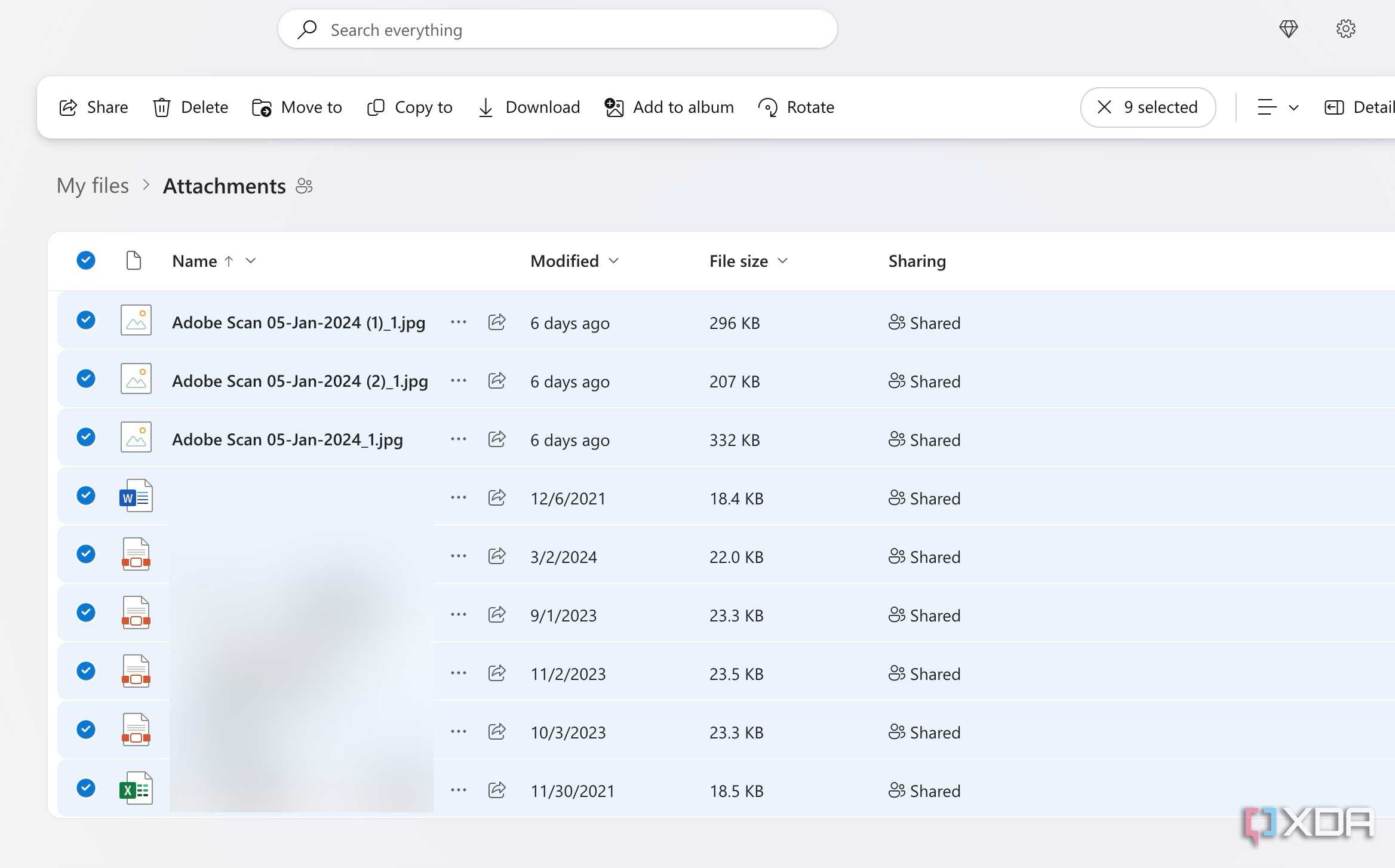Go to My files breadcrumb
1395x868 pixels.
(93, 186)
